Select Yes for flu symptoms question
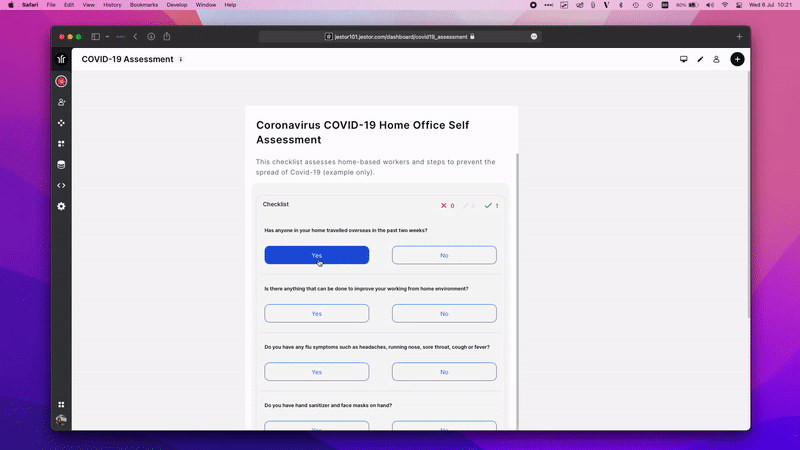Viewport: 800px width, 450px height. (316, 371)
